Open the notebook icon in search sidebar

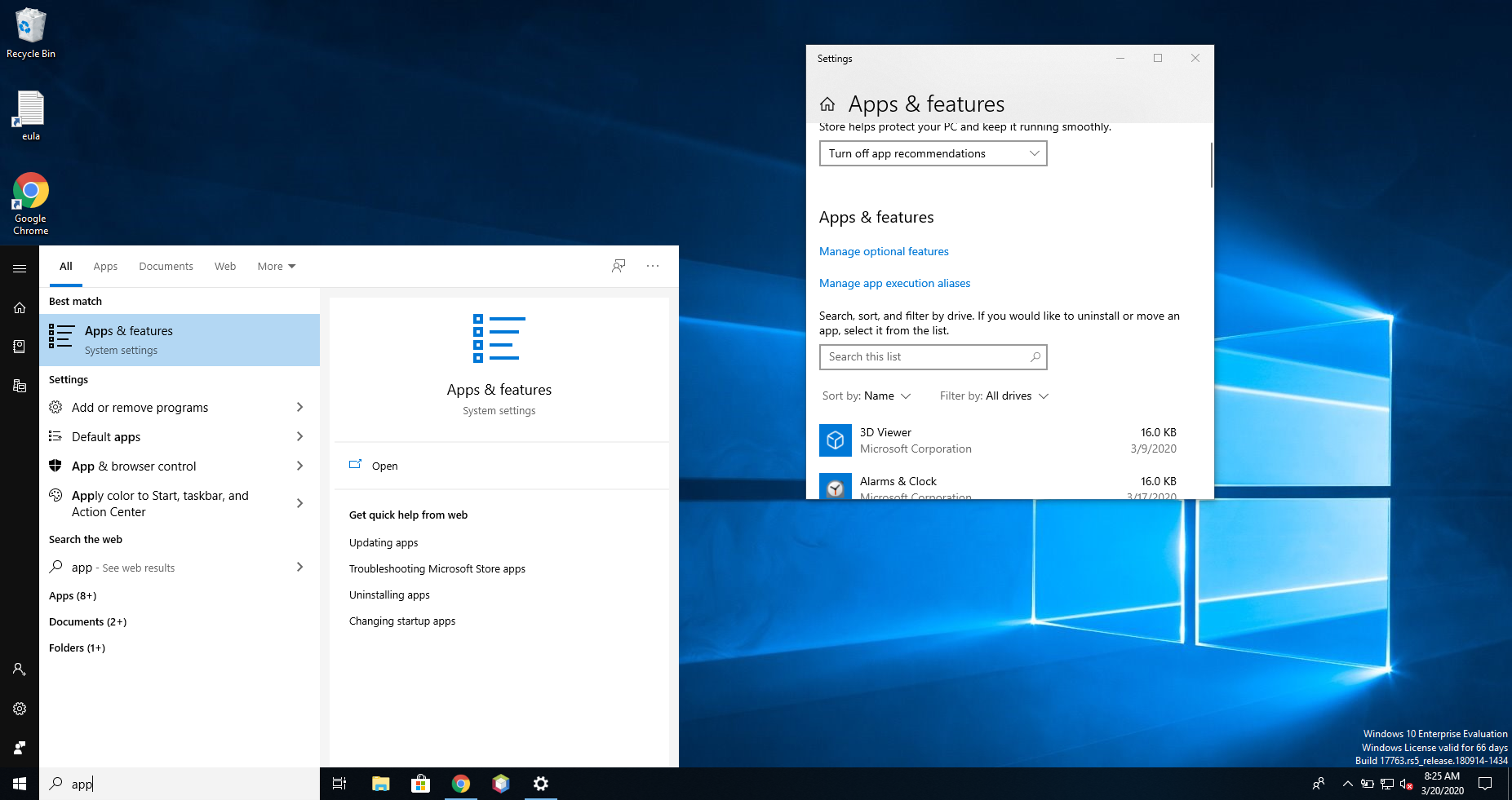(20, 347)
